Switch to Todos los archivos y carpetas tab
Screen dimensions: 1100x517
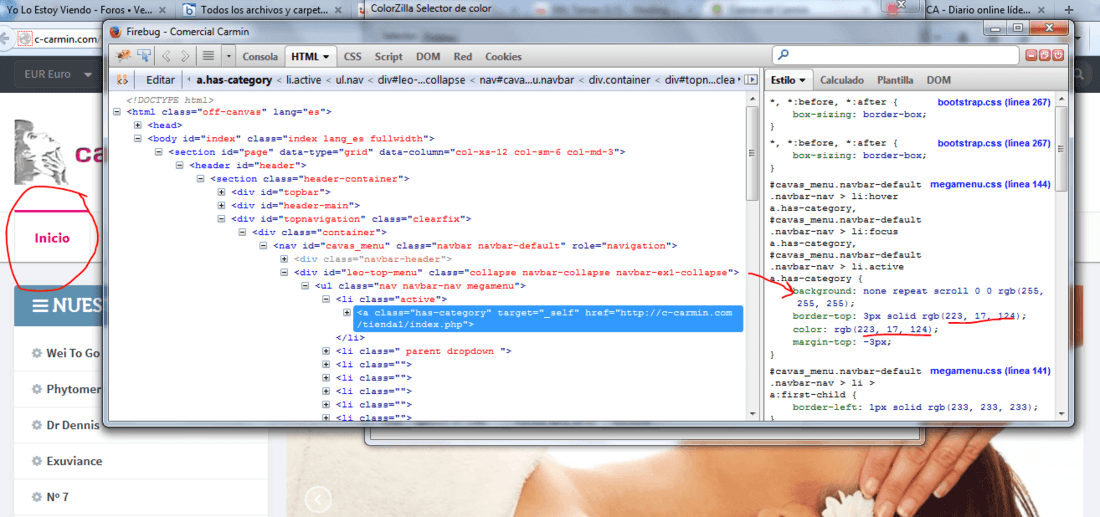[x=263, y=10]
